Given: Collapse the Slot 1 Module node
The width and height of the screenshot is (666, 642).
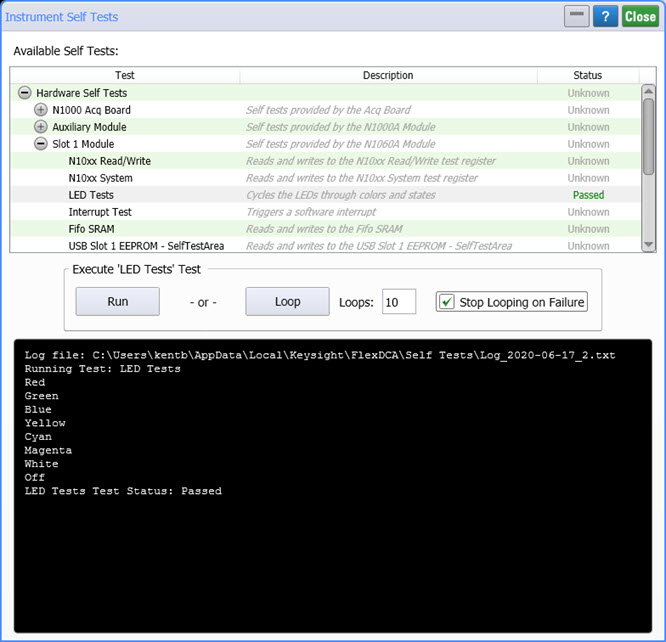Looking at the screenshot, I should (41, 144).
